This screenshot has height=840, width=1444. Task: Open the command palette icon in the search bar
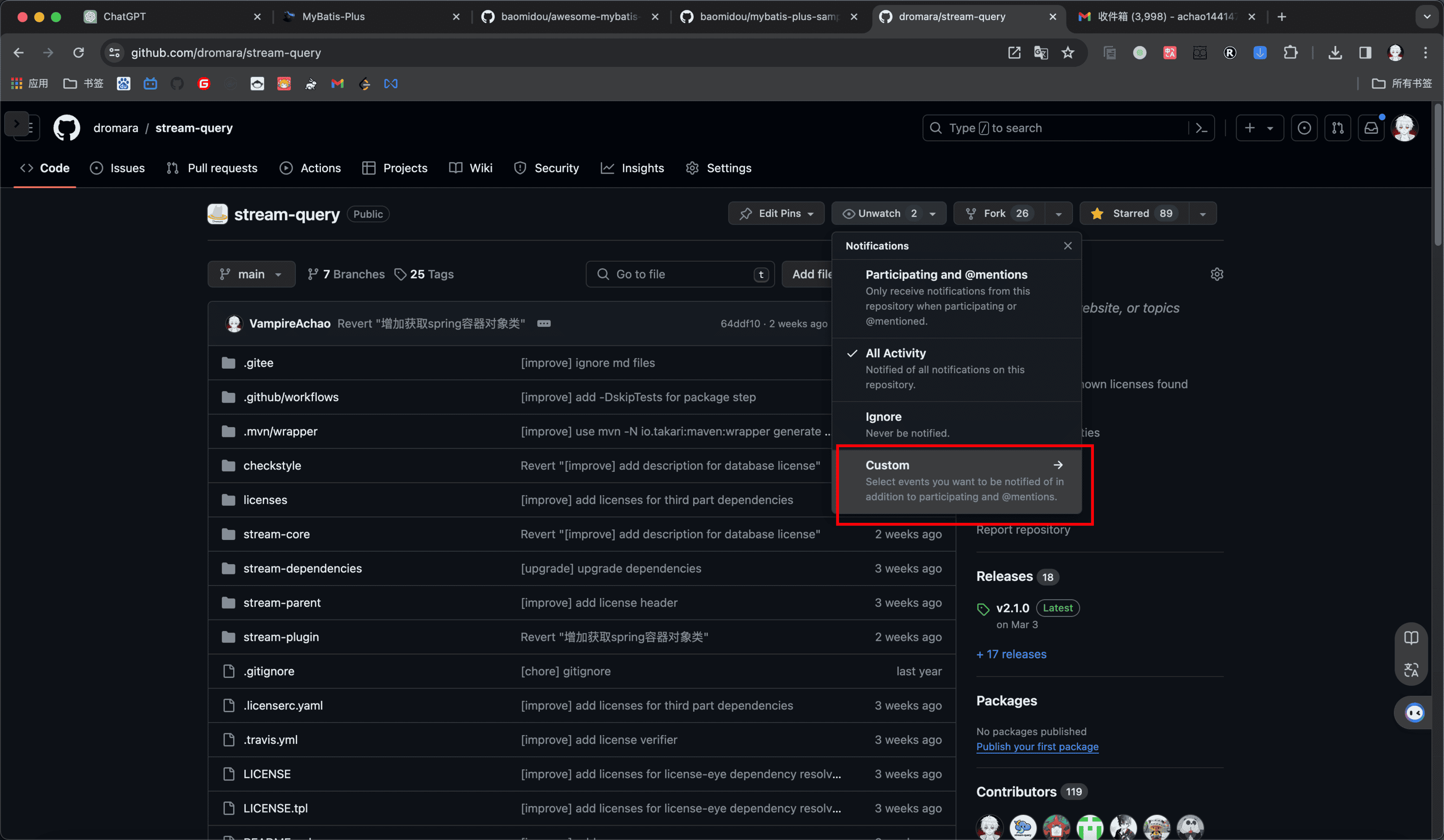1202,128
